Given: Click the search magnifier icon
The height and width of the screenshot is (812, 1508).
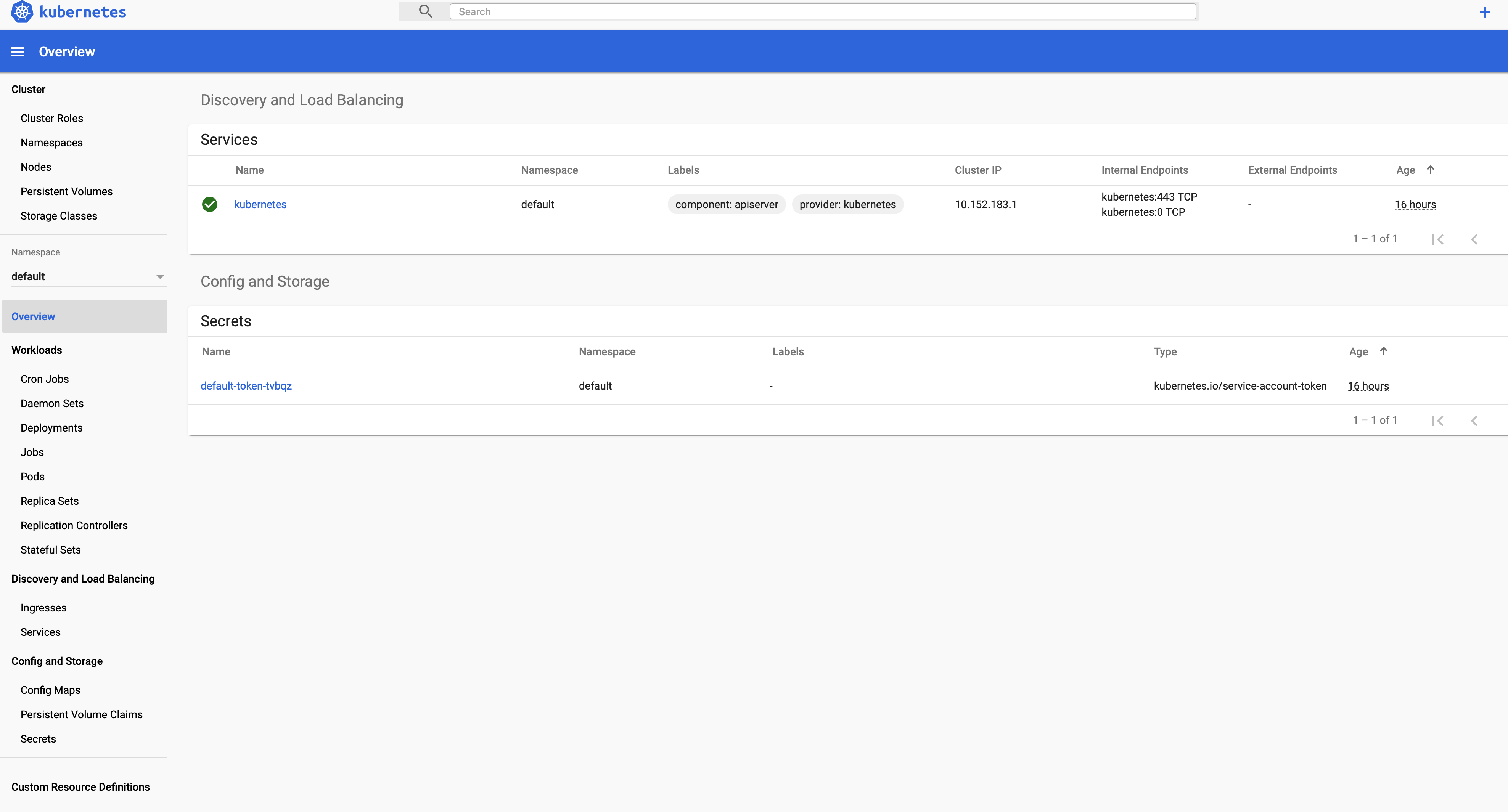Looking at the screenshot, I should (x=426, y=12).
